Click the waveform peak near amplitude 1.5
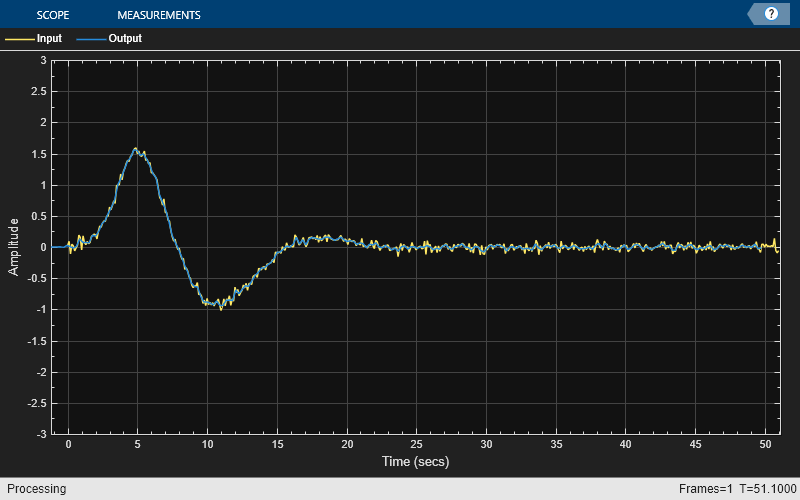The image size is (800, 500). 136,148
